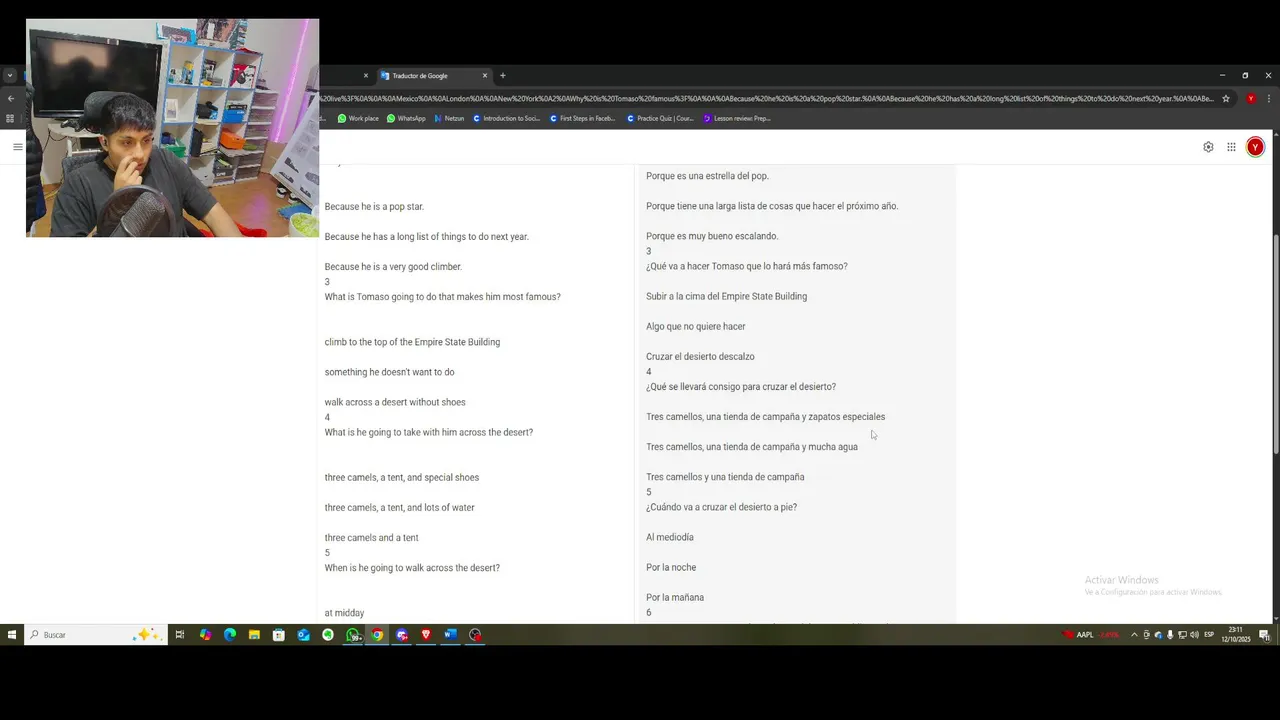Screen dimensions: 1280x720
Task: Close the tab left of Traductor de Google
Action: coord(365,76)
